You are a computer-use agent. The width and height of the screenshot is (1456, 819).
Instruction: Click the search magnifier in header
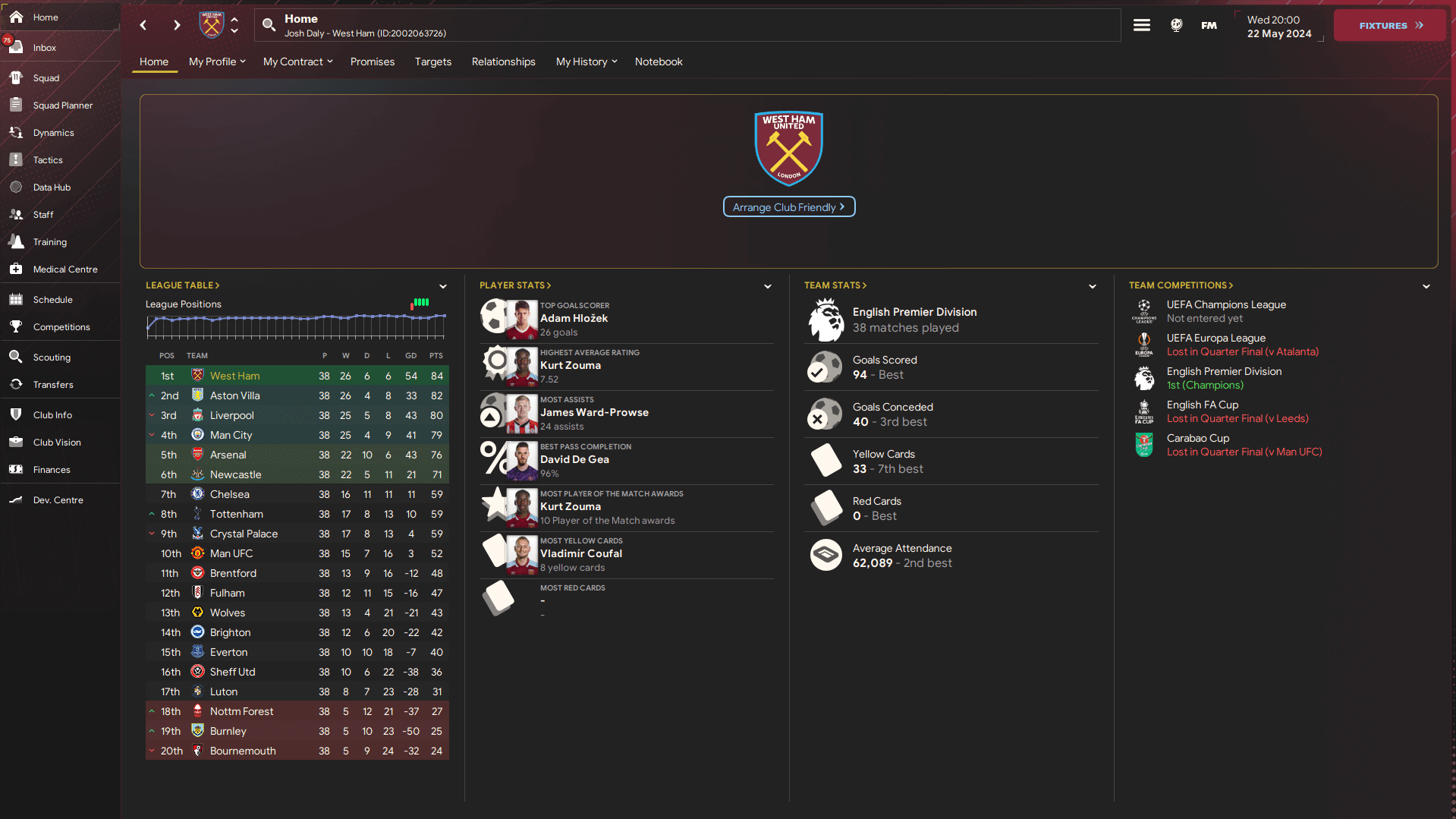coord(269,25)
